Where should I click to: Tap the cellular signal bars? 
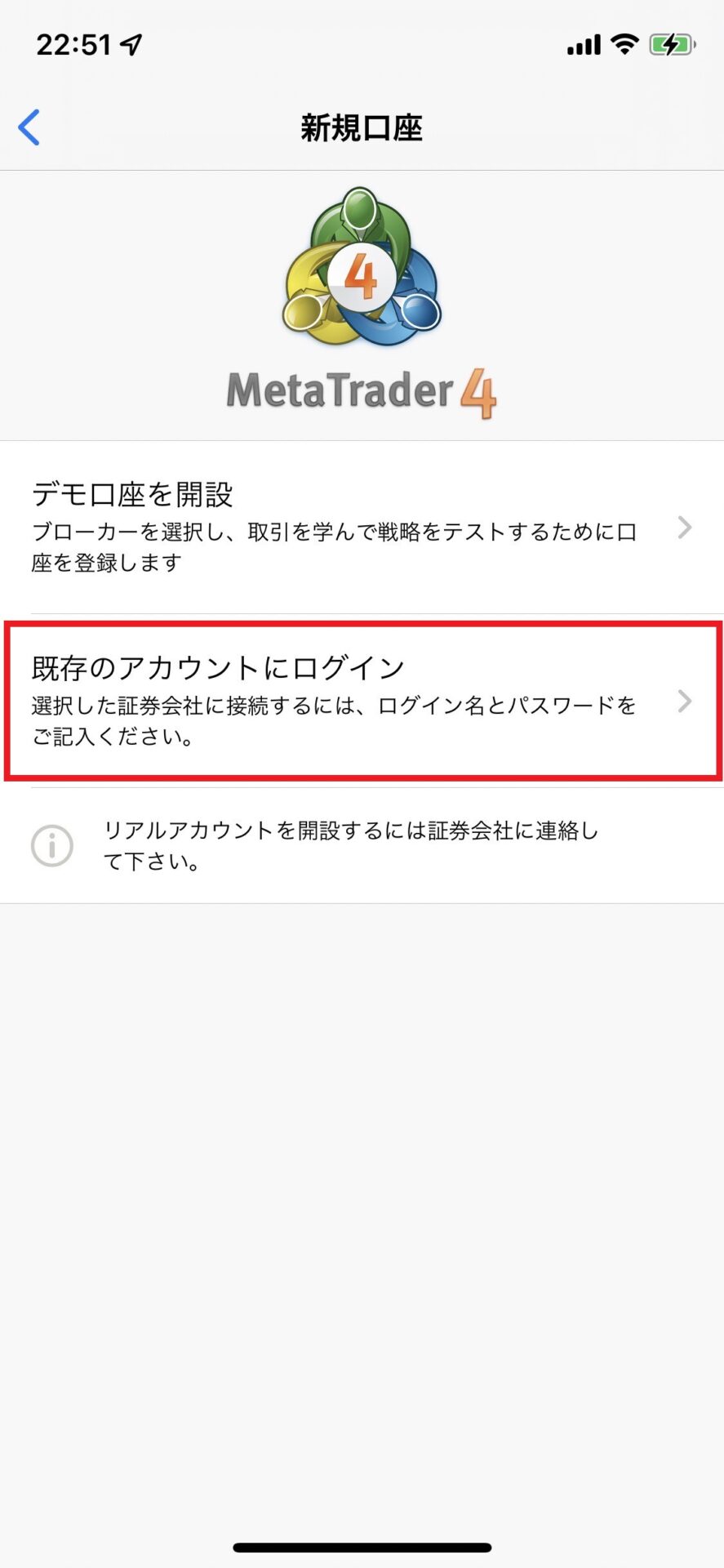click(584, 45)
